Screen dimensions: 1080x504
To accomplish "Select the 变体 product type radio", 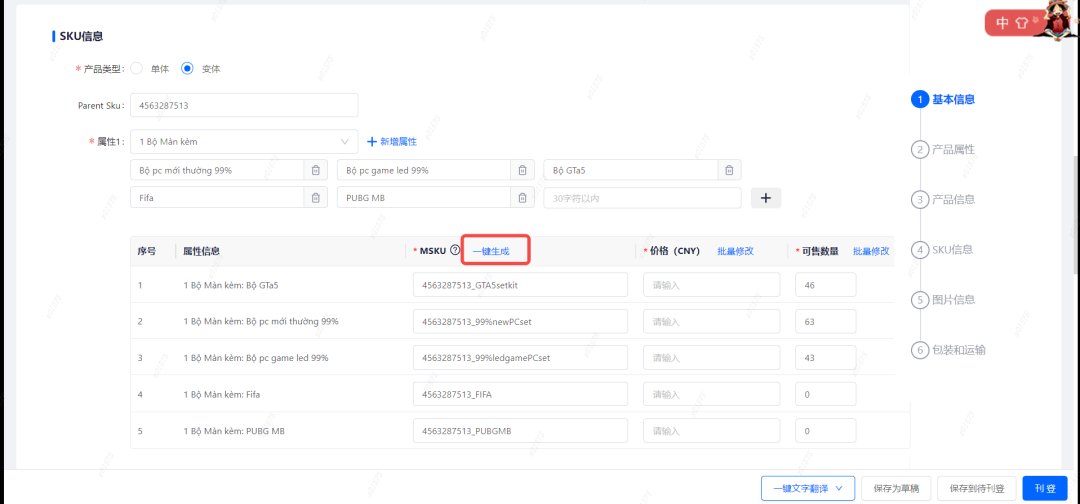I will (187, 69).
